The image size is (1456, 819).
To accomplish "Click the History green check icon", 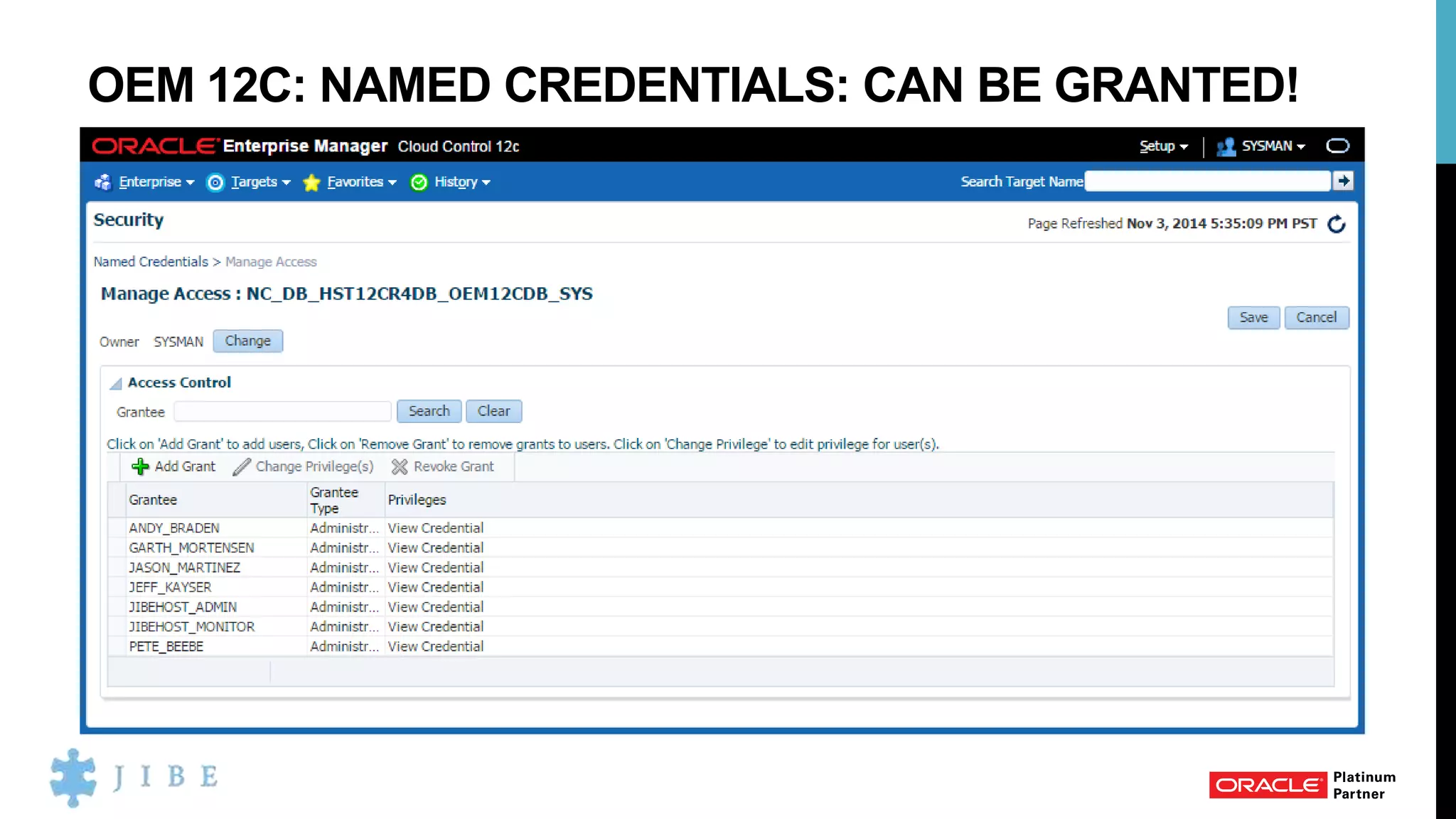I will [419, 183].
